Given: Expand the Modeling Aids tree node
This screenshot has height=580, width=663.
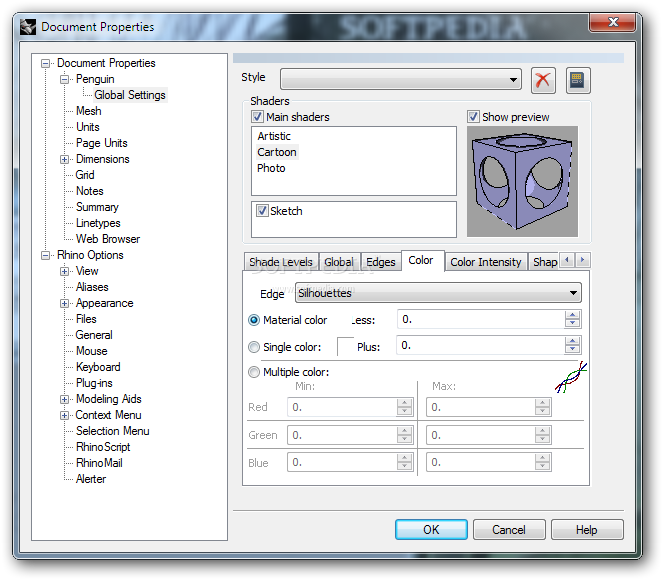Looking at the screenshot, I should pos(64,399).
